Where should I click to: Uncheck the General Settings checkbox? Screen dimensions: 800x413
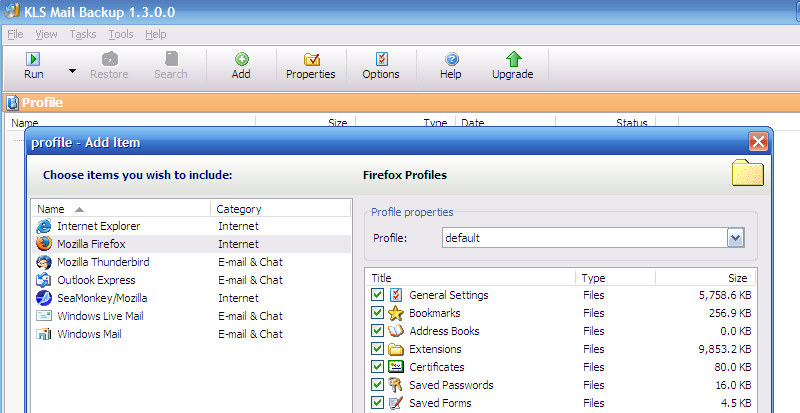[378, 295]
